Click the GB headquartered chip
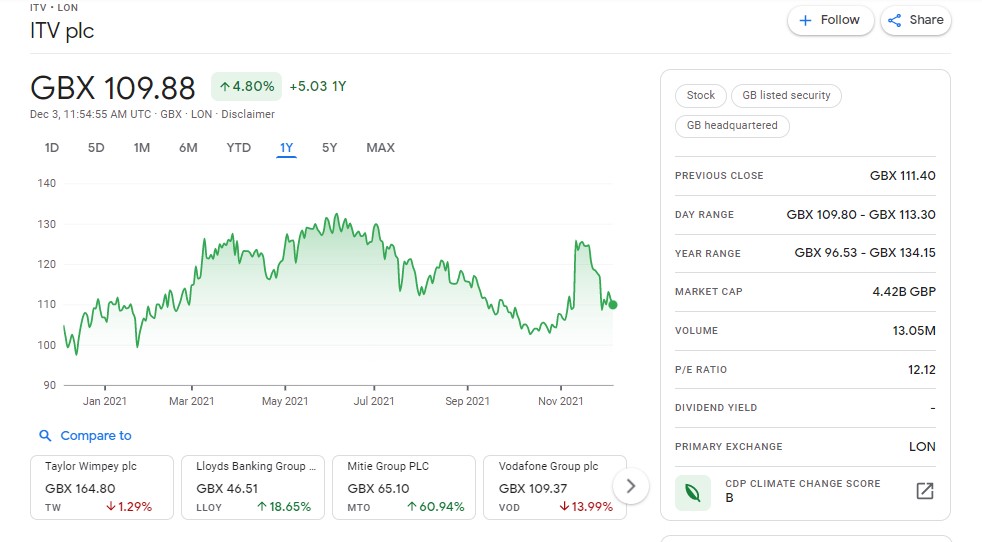982x542 pixels. coord(732,125)
